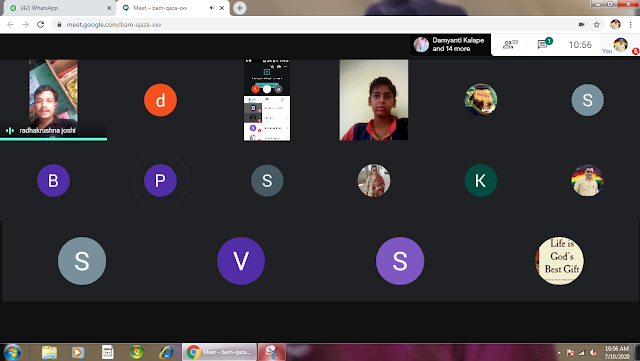Select the girl in red video tile
This screenshot has width=640, height=361.
(374, 100)
